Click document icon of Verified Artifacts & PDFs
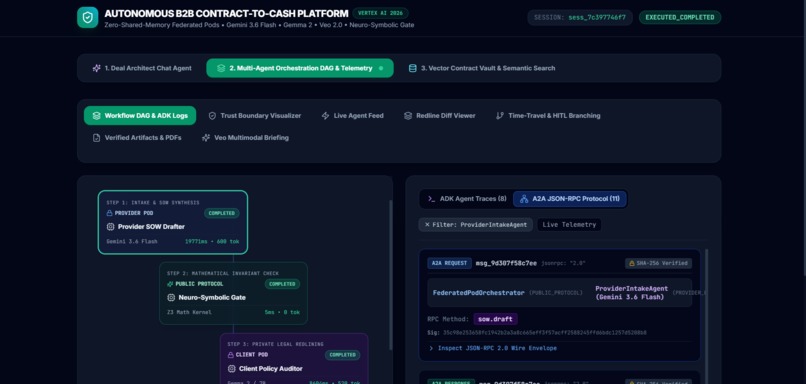Screen dimensions: 806x384 [x=96, y=138]
